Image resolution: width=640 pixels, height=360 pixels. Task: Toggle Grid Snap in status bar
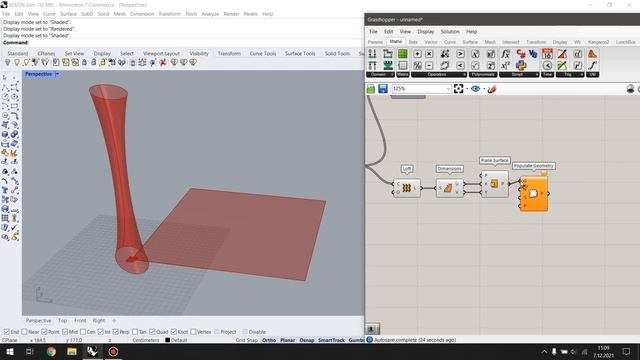(247, 340)
